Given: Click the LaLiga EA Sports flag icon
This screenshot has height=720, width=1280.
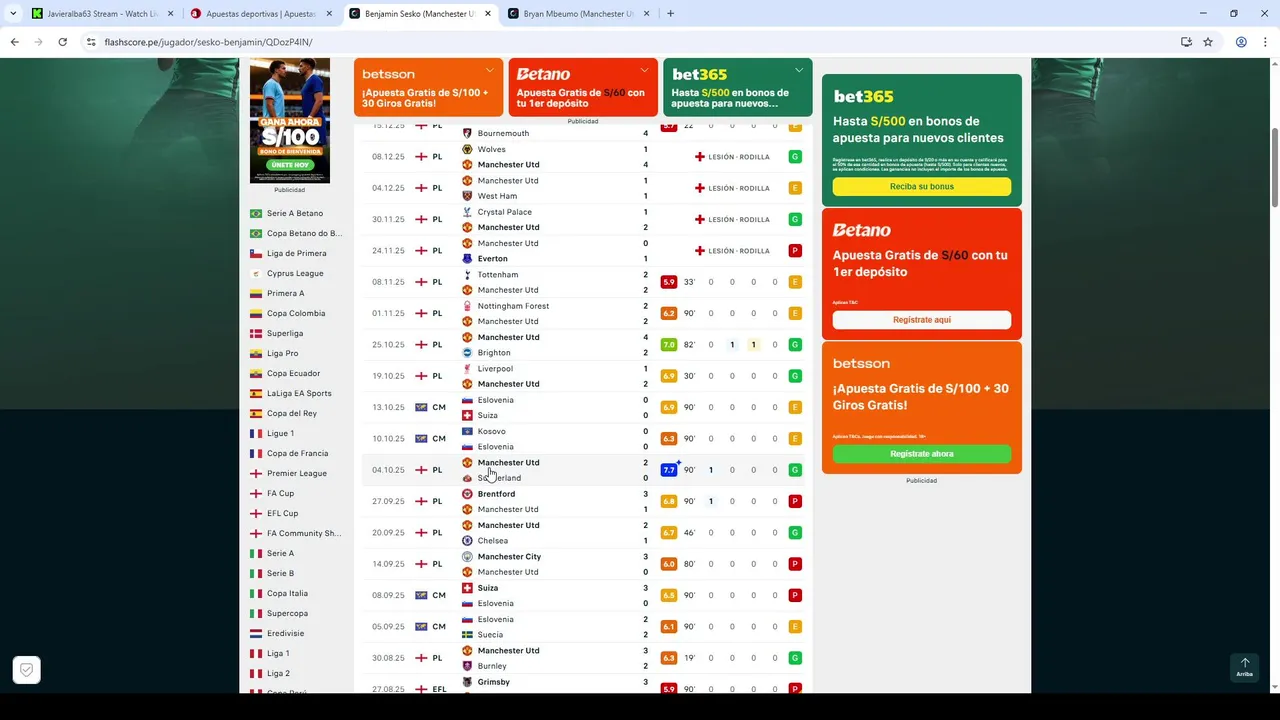Looking at the screenshot, I should point(256,393).
